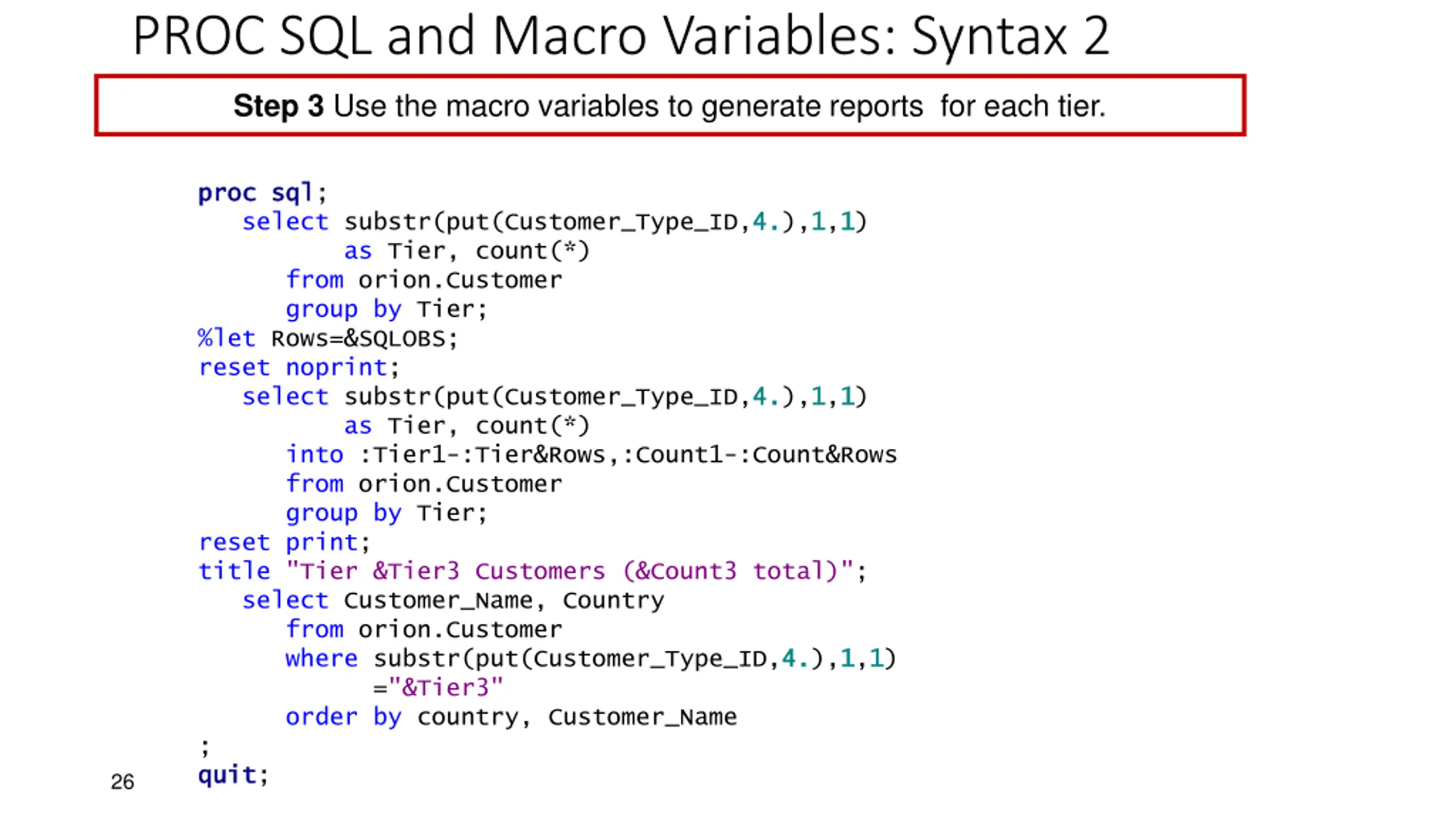1456x819 pixels.
Task: Click the 'proc sql;' code line
Action: [262, 193]
